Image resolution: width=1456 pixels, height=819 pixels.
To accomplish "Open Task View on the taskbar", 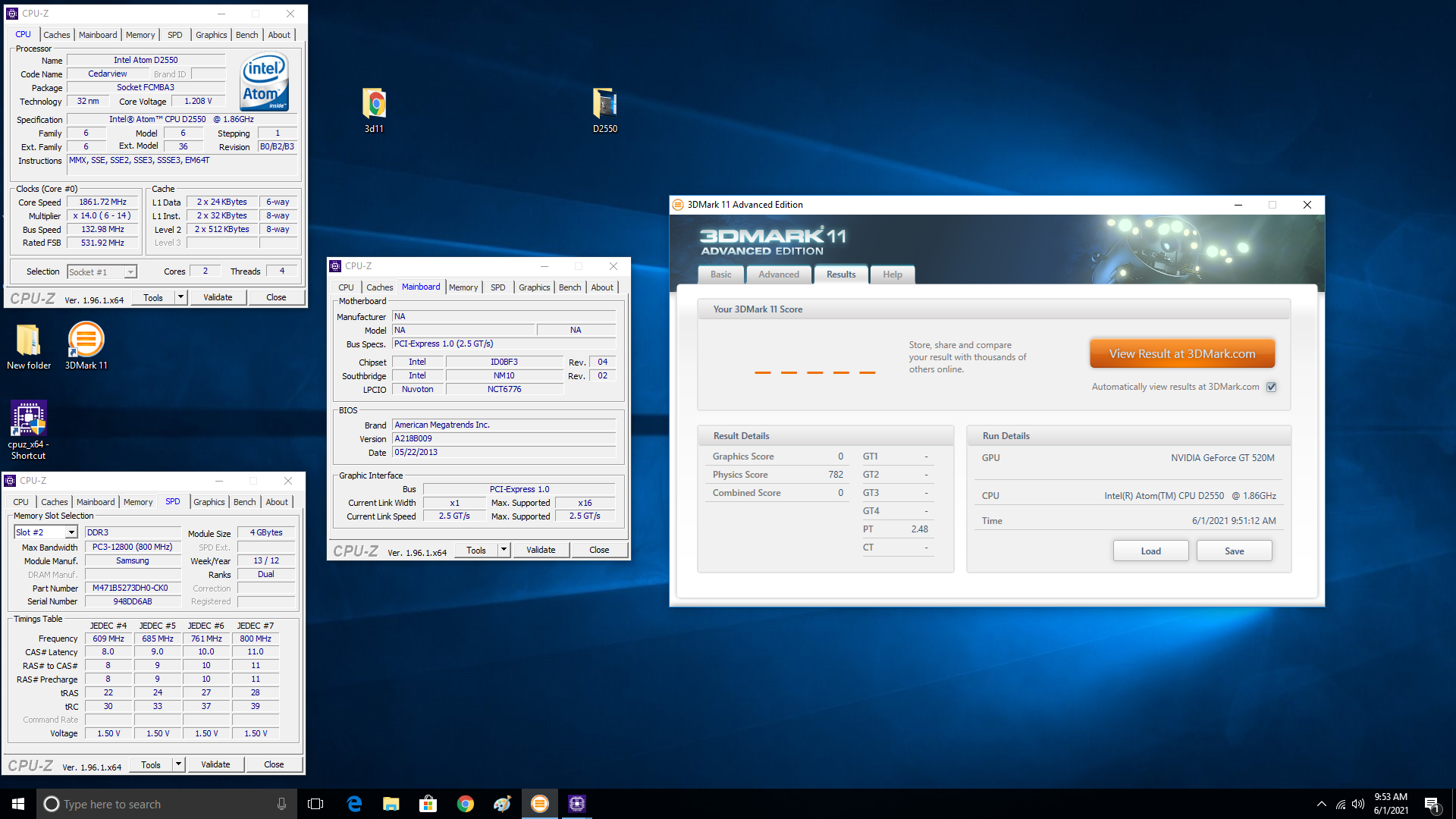I will click(x=315, y=804).
